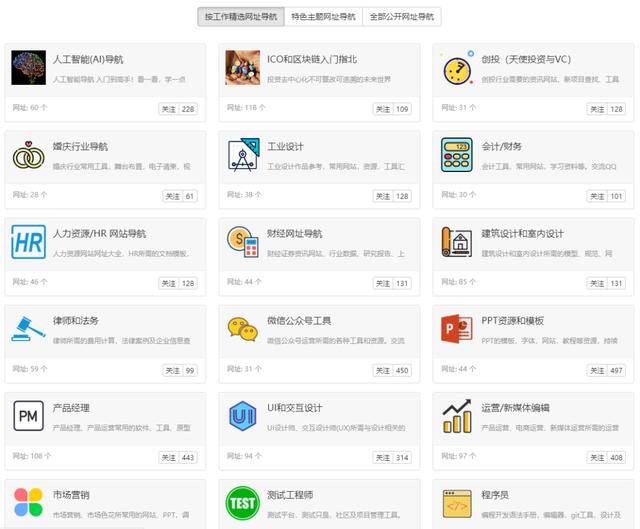The image size is (640, 529).
Task: Click the hexagon UI icon for UI和交互设计
Action: [242, 416]
